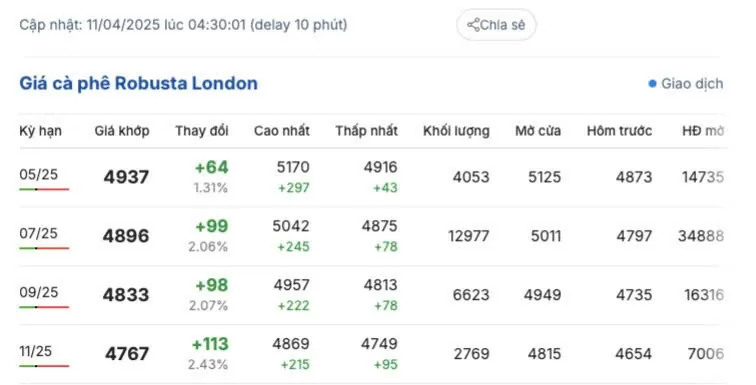Select the 09/25 contract row label
This screenshot has height=385, width=756.
coord(39,292)
